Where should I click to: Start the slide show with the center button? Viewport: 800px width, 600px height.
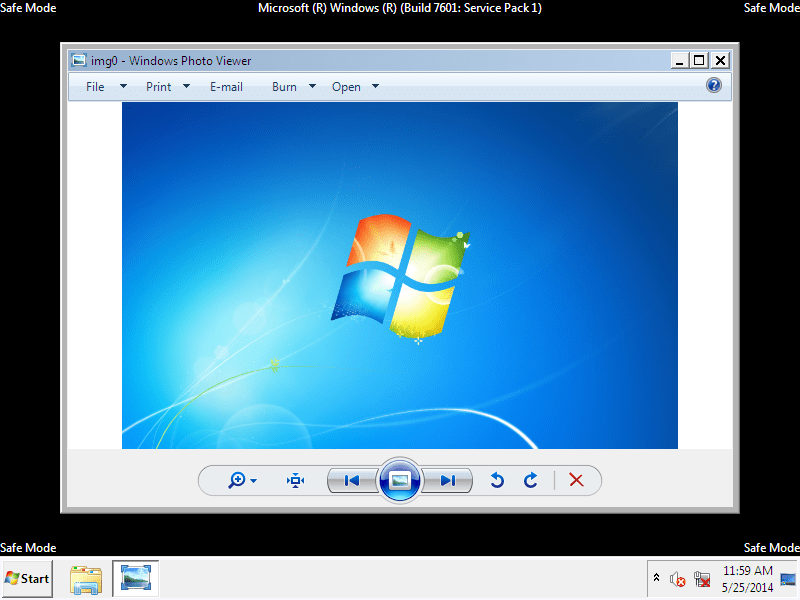point(399,480)
